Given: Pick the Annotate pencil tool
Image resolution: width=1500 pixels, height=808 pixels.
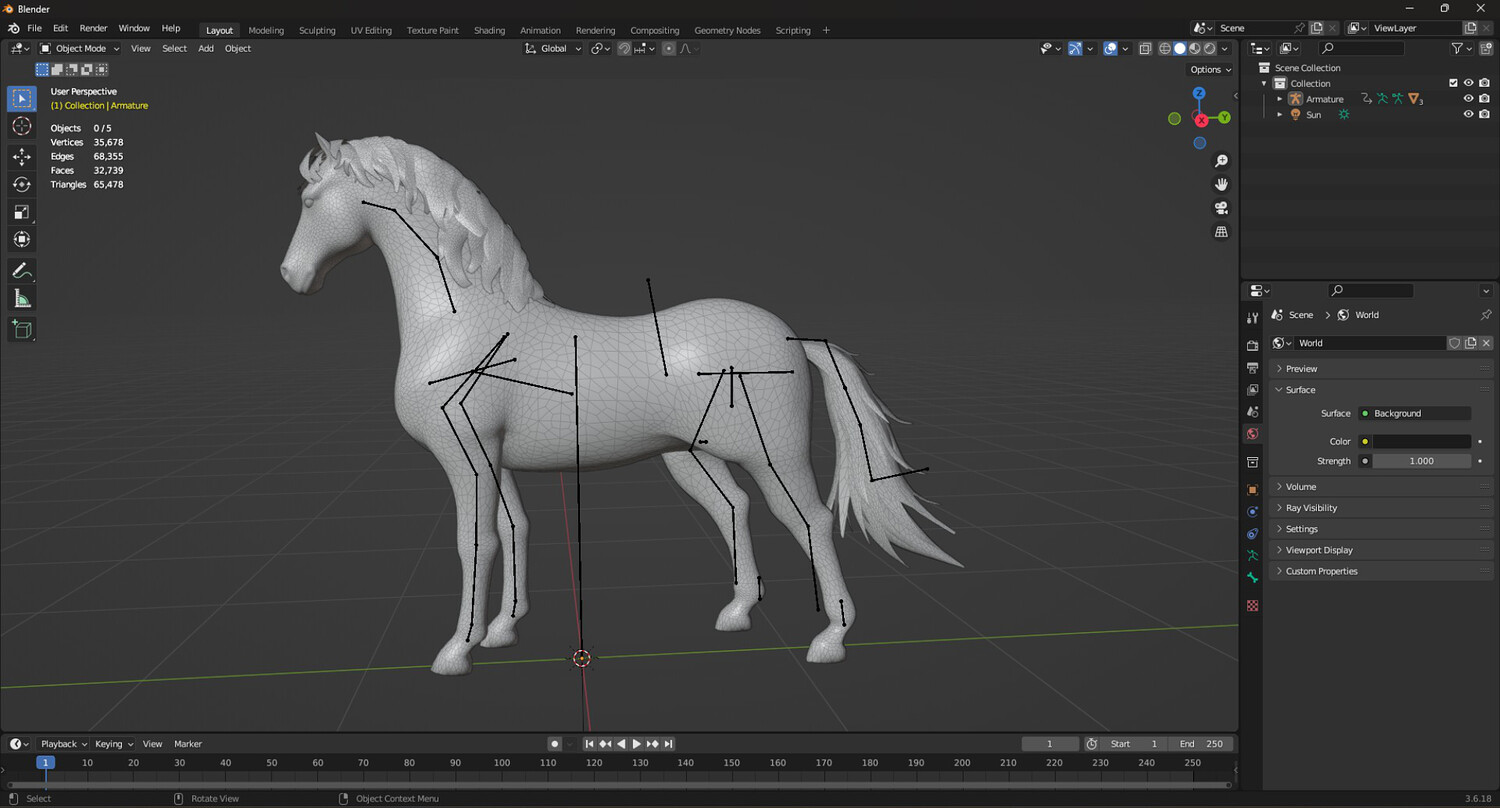Looking at the screenshot, I should click(22, 270).
